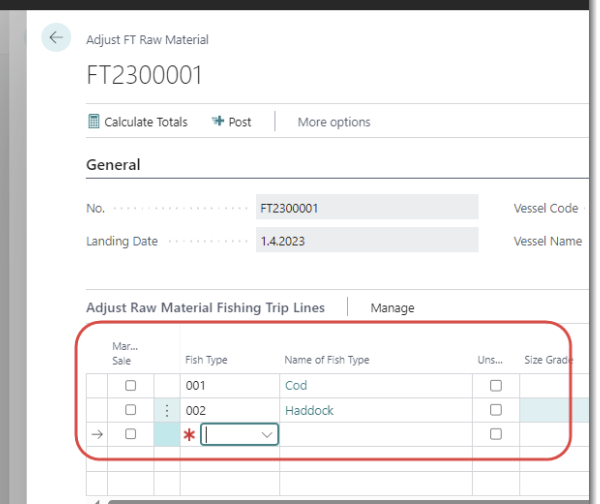Open the three-dot menu on Haddock row
This screenshot has width=600, height=504.
[167, 410]
